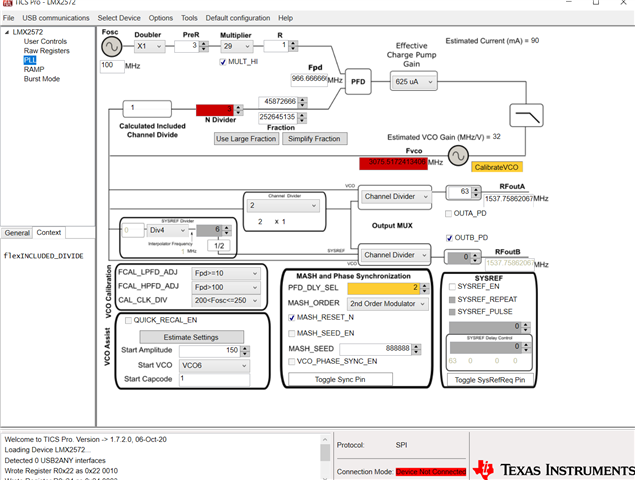Toggle MASH_RESET_N checkbox
This screenshot has width=635, height=480.
click(x=292, y=318)
